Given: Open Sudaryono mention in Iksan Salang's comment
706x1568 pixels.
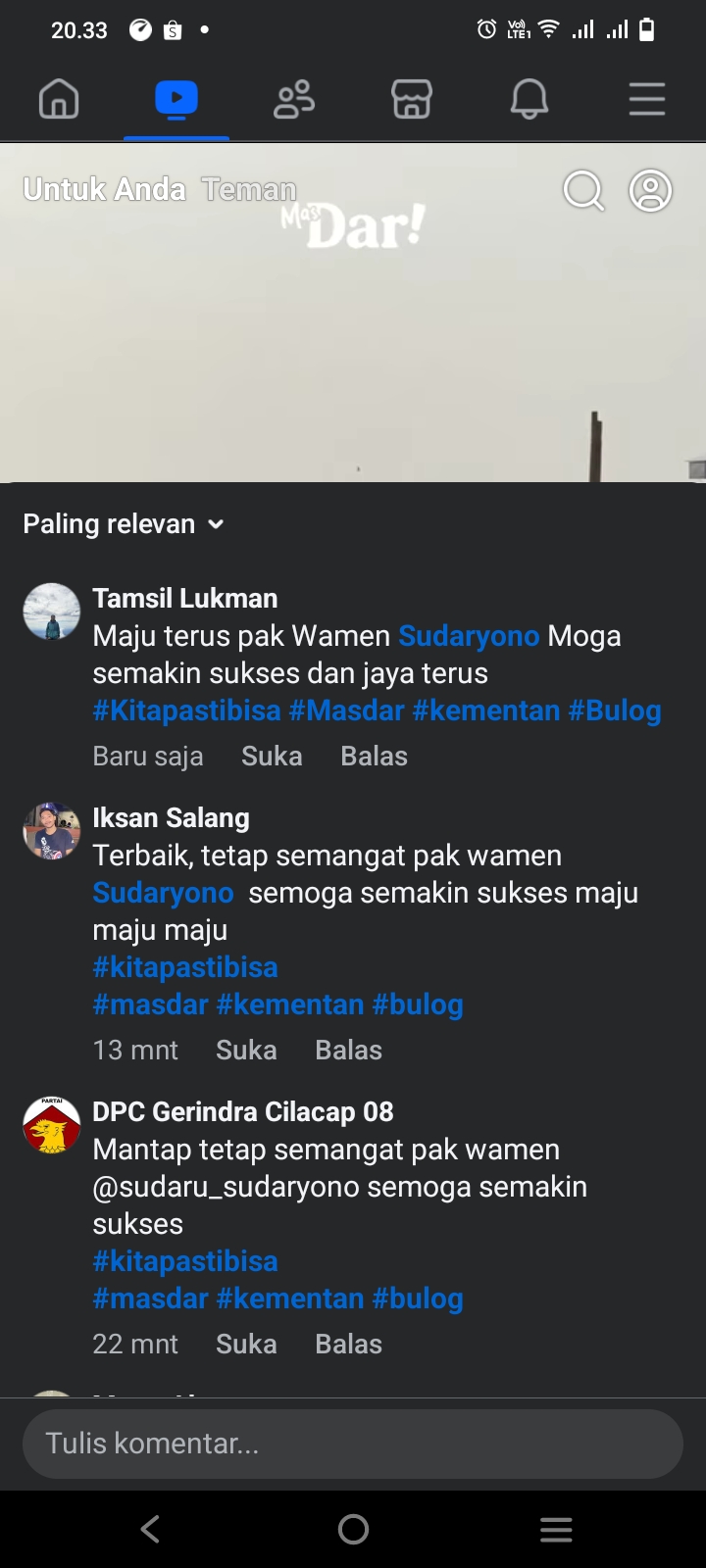Looking at the screenshot, I should tap(163, 893).
